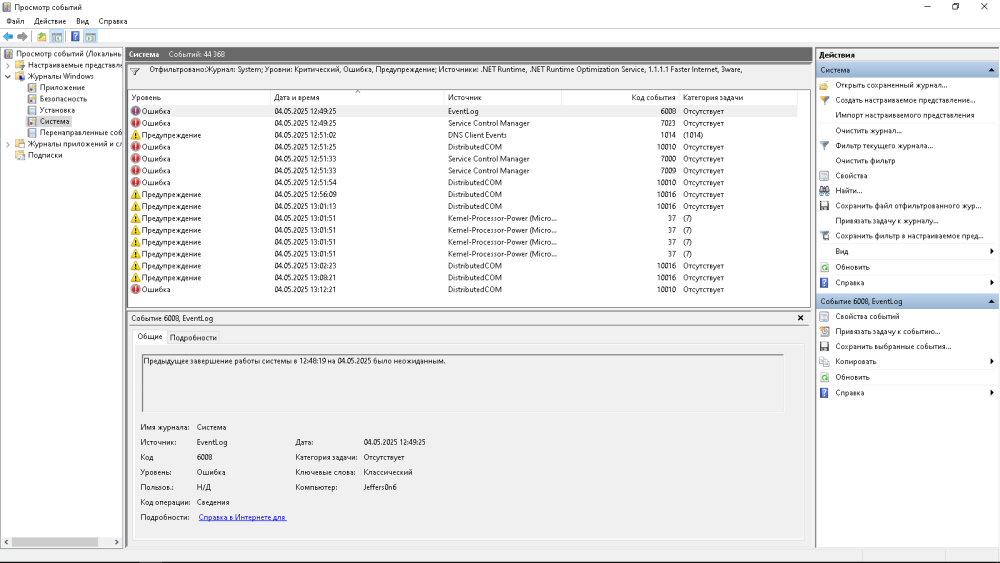Select the Перенаправленные события log in the tree
The width and height of the screenshot is (1000, 563).
click(x=80, y=133)
